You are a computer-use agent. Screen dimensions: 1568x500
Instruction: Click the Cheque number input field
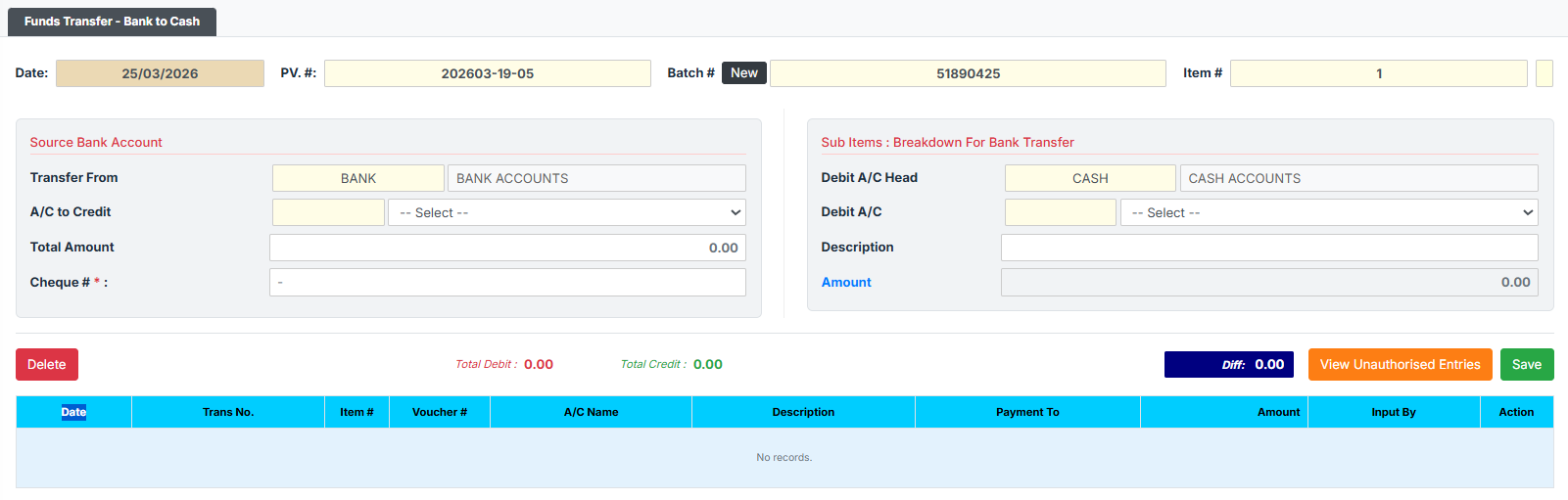click(x=507, y=283)
